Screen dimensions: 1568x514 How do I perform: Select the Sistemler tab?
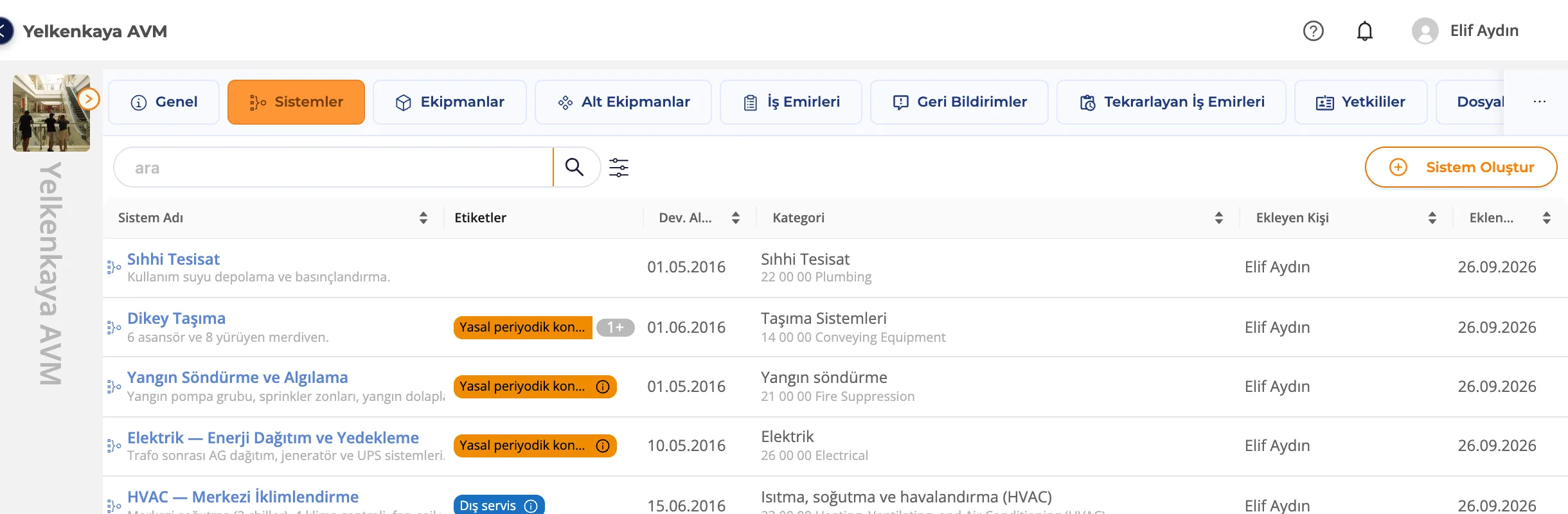point(296,102)
